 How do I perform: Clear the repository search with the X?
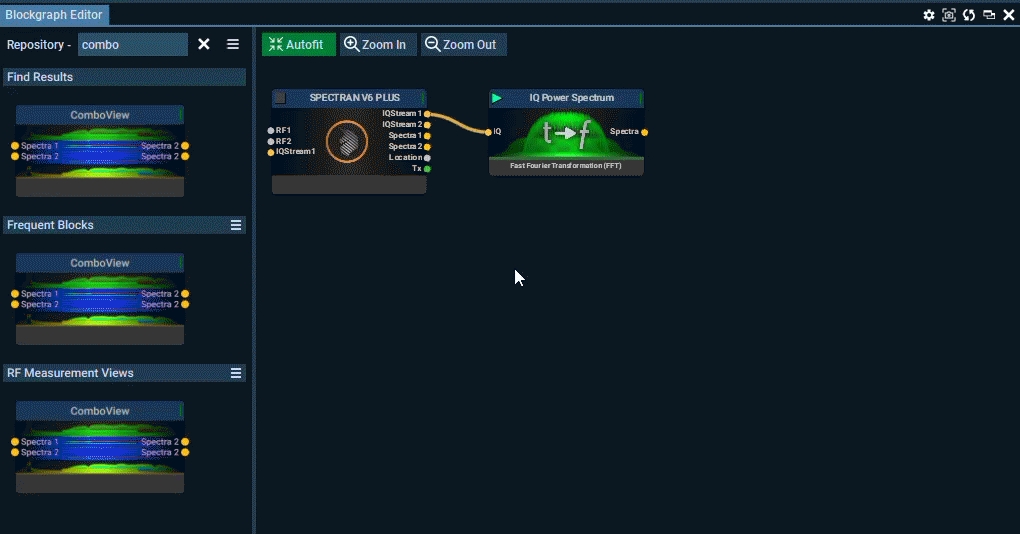(204, 44)
